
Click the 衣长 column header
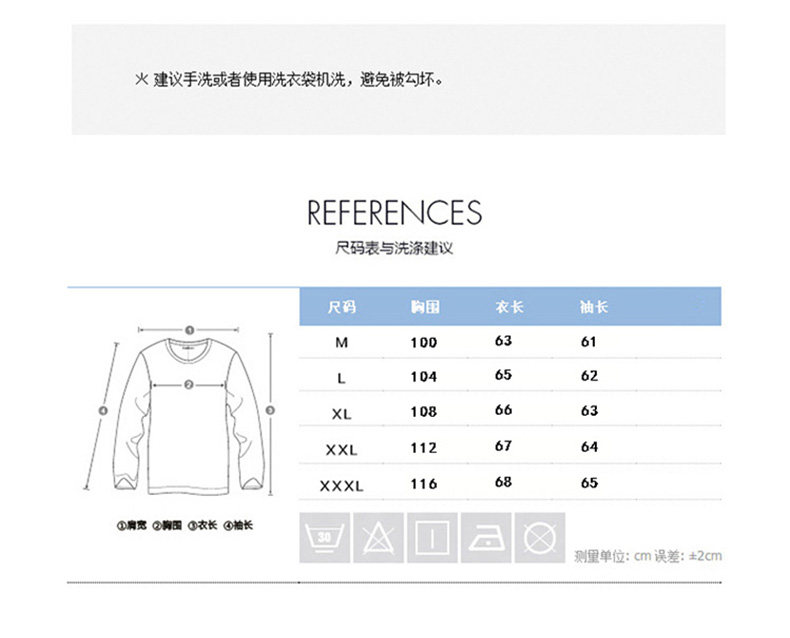(509, 306)
